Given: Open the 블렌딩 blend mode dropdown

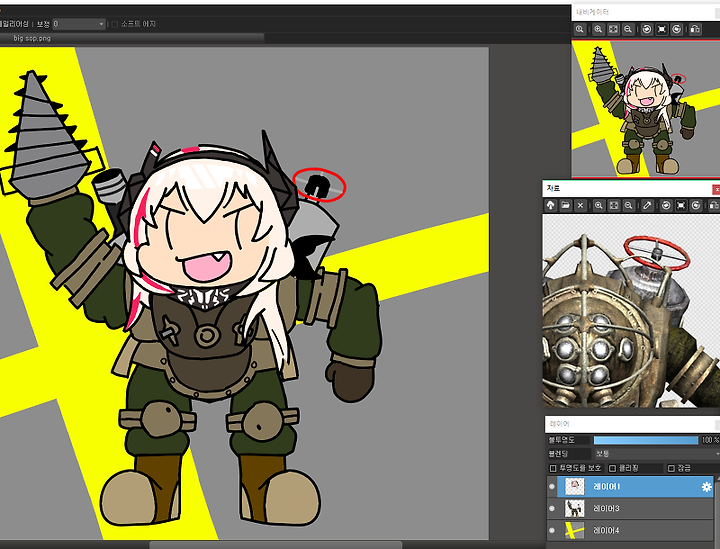Looking at the screenshot, I should [657, 454].
